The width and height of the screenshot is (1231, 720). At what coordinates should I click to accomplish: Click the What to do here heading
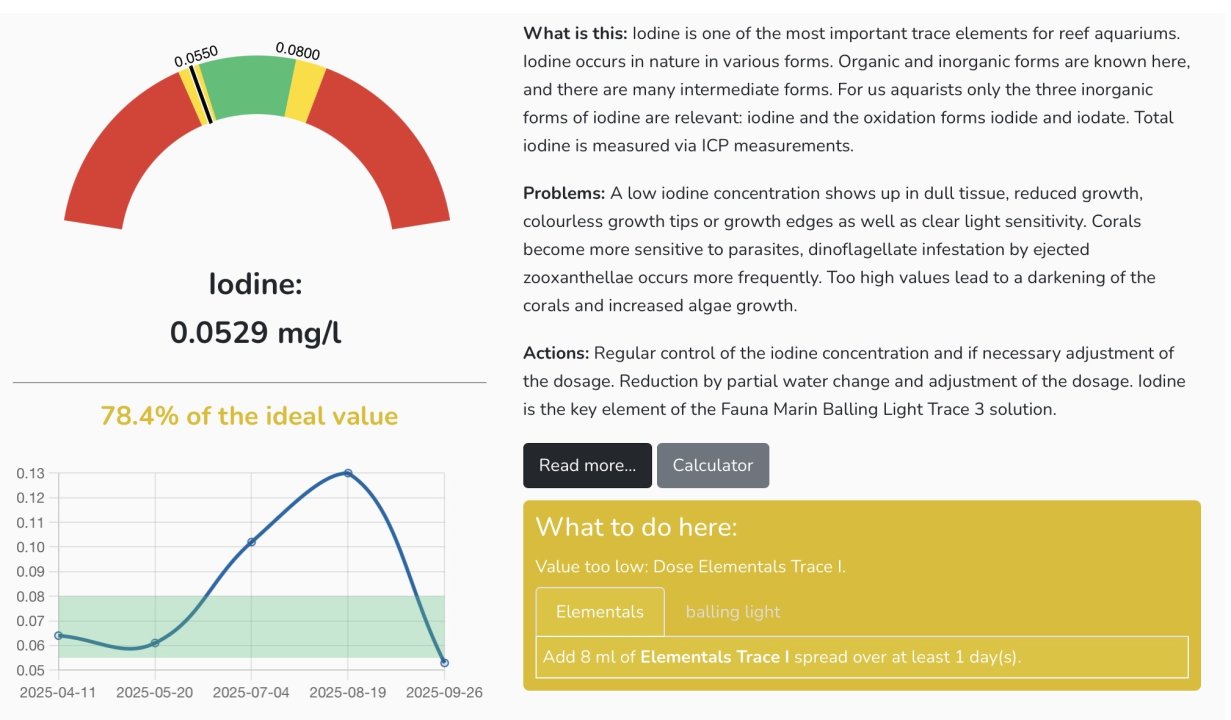(636, 527)
